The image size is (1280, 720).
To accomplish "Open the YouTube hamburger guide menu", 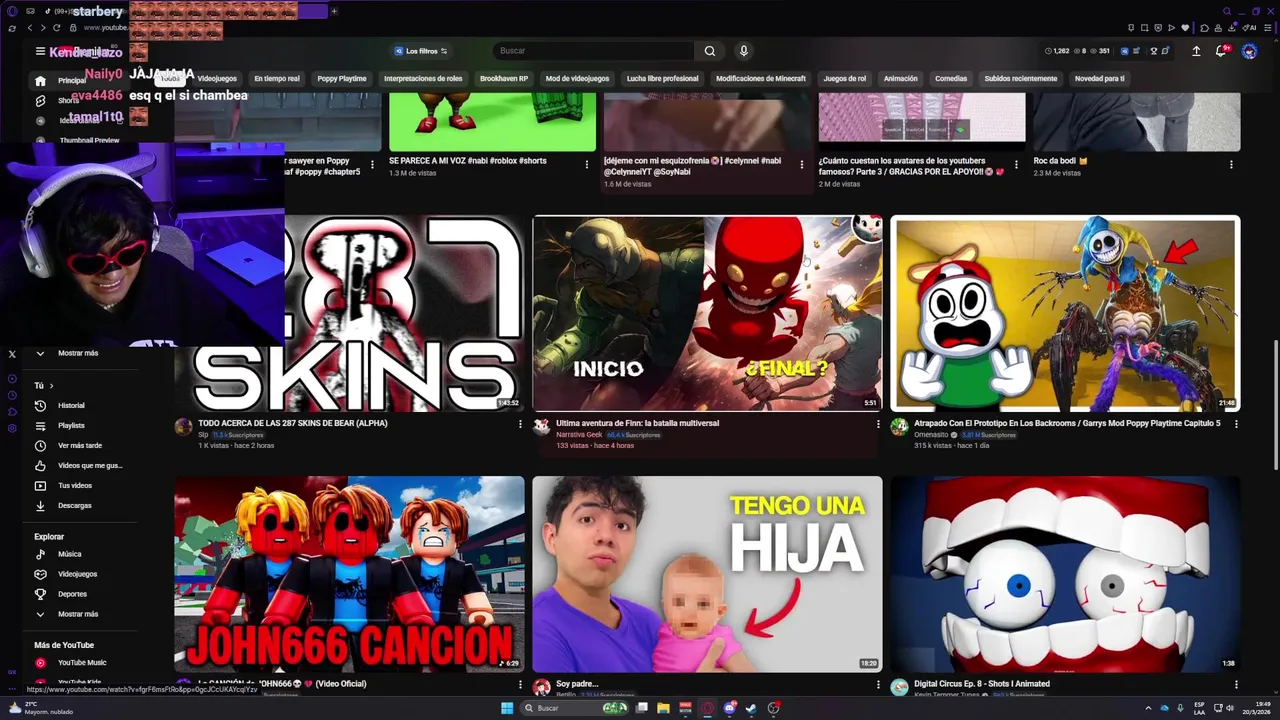I will [40, 51].
